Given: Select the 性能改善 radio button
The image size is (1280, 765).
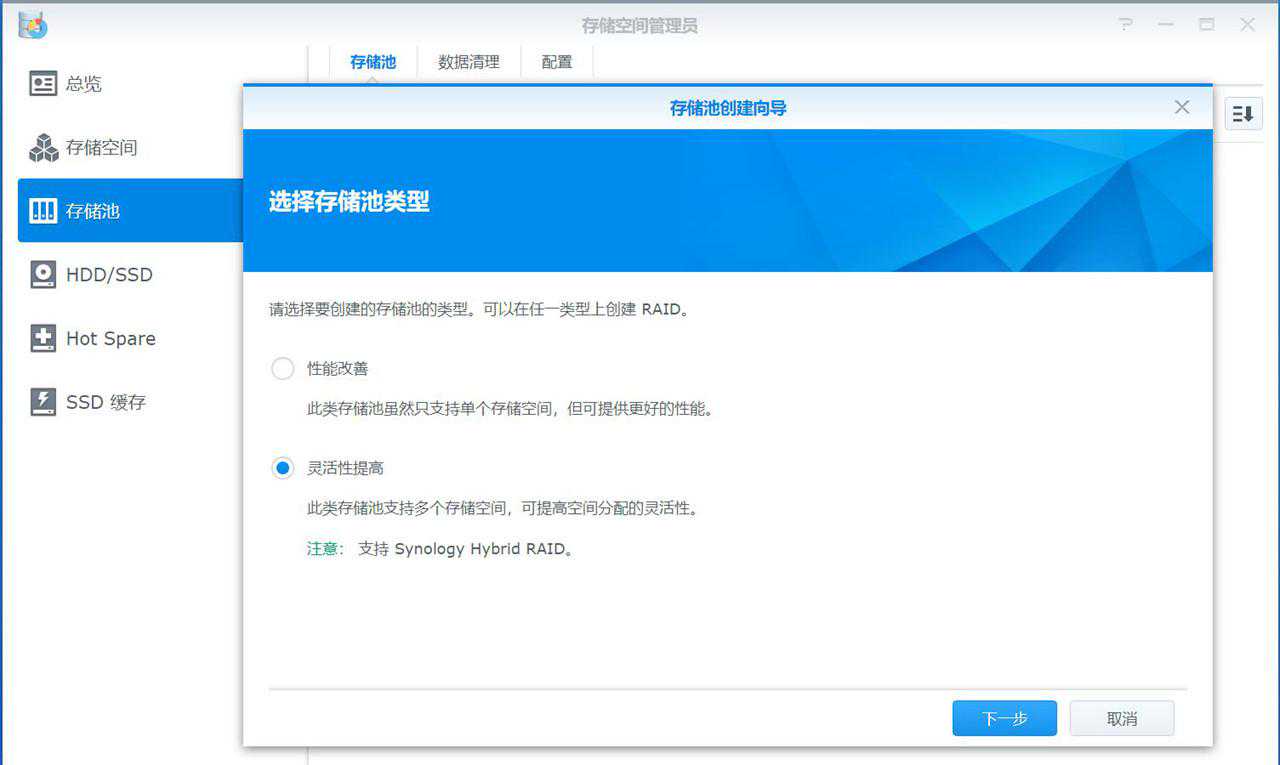Looking at the screenshot, I should [x=283, y=369].
